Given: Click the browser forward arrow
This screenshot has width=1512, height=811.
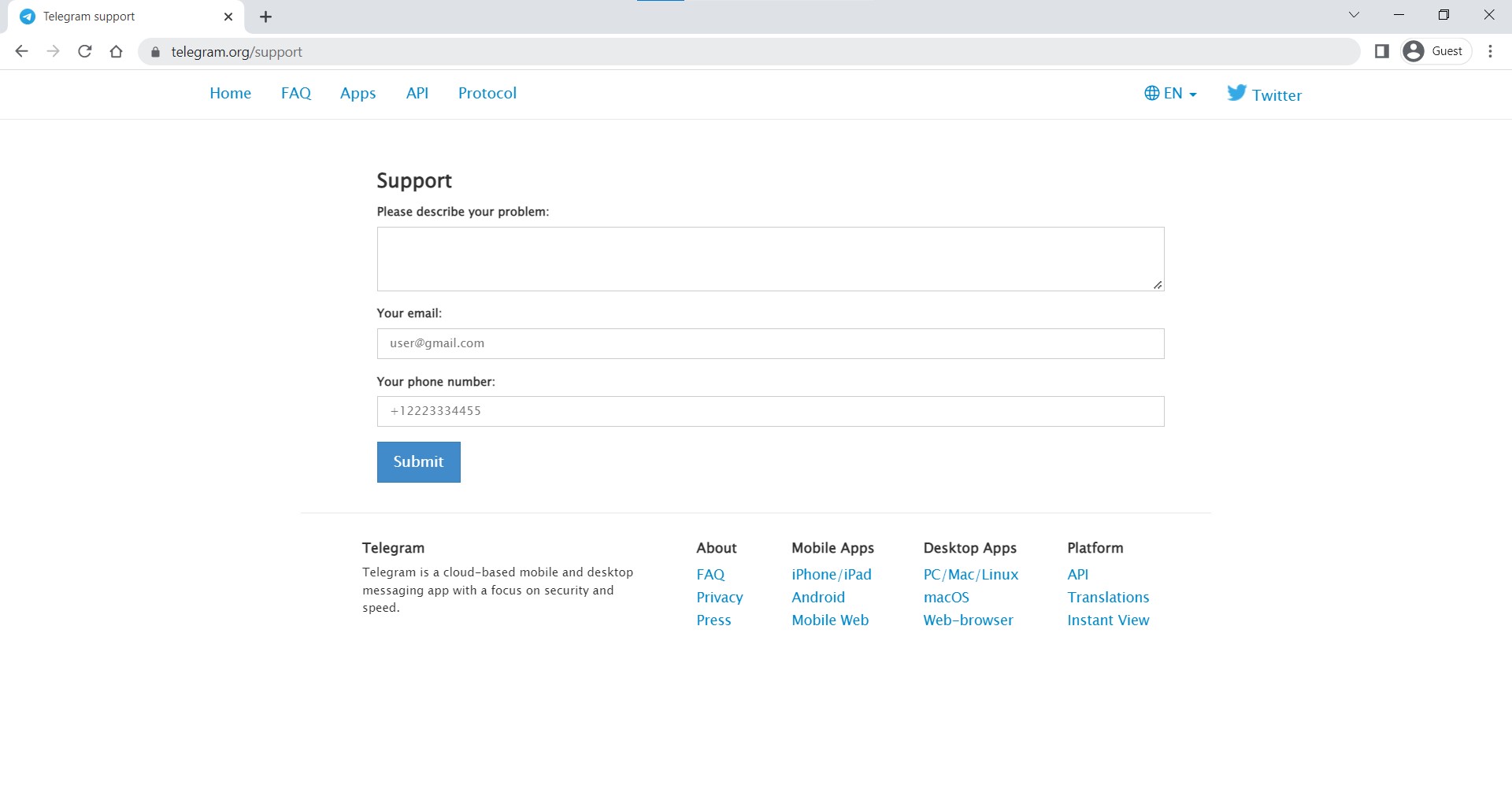Looking at the screenshot, I should 53,51.
